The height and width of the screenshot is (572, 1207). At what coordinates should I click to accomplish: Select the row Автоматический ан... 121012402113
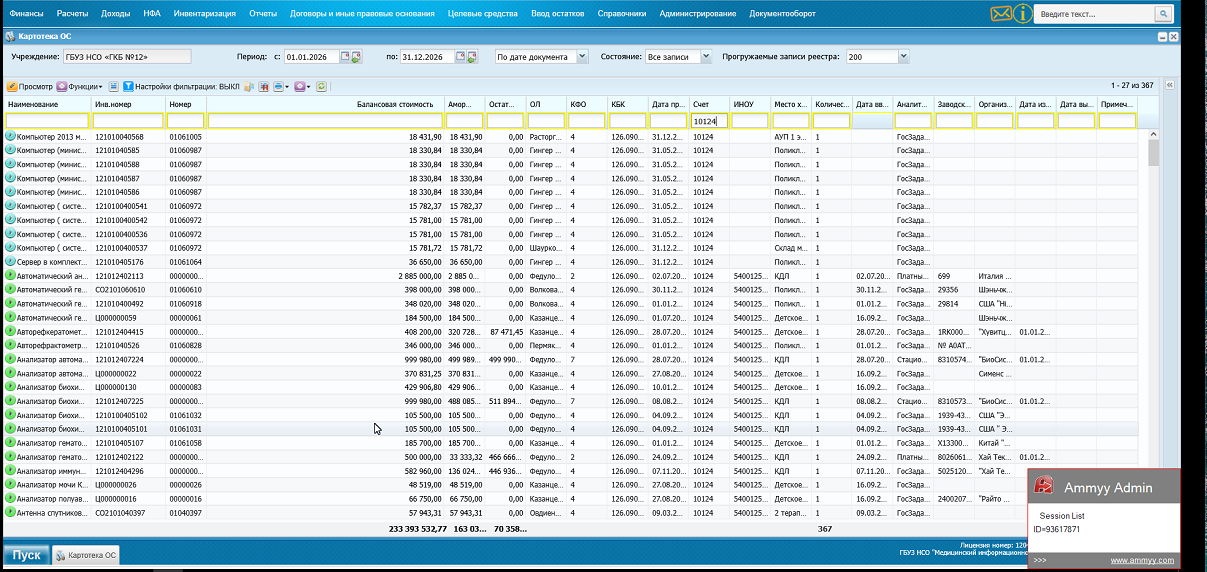(575, 275)
